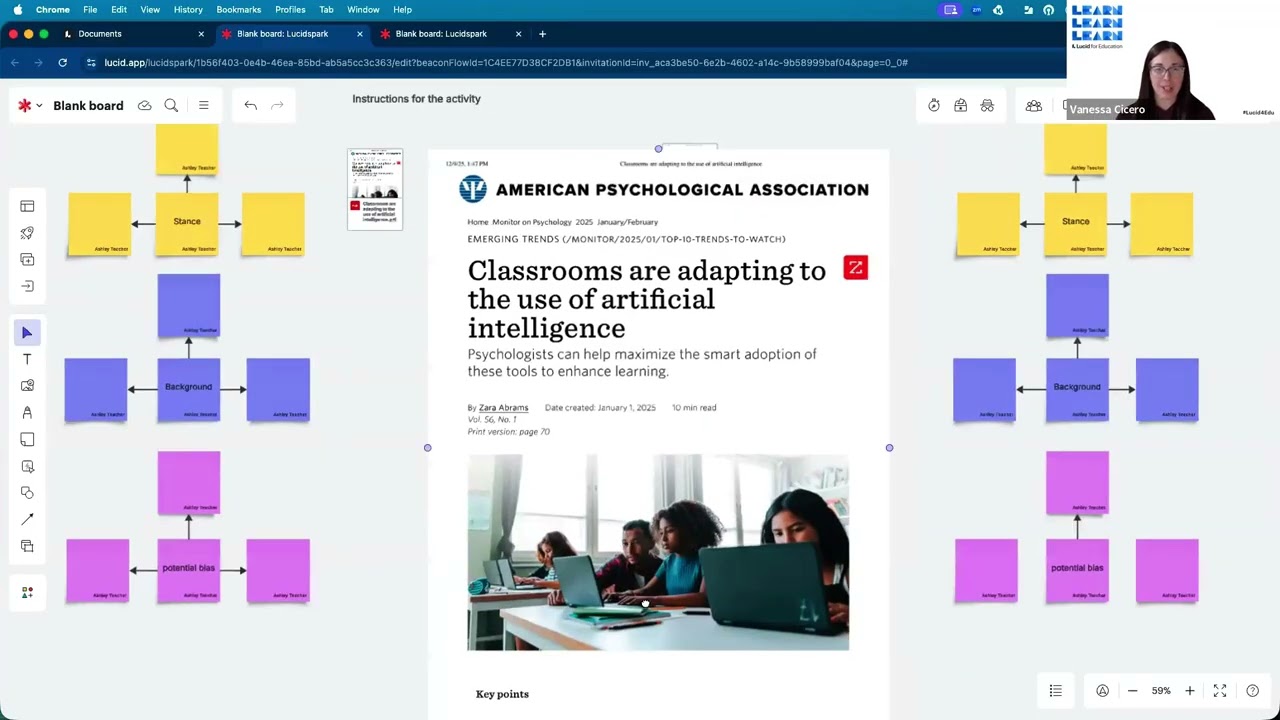Open the timer tool

click(x=934, y=105)
